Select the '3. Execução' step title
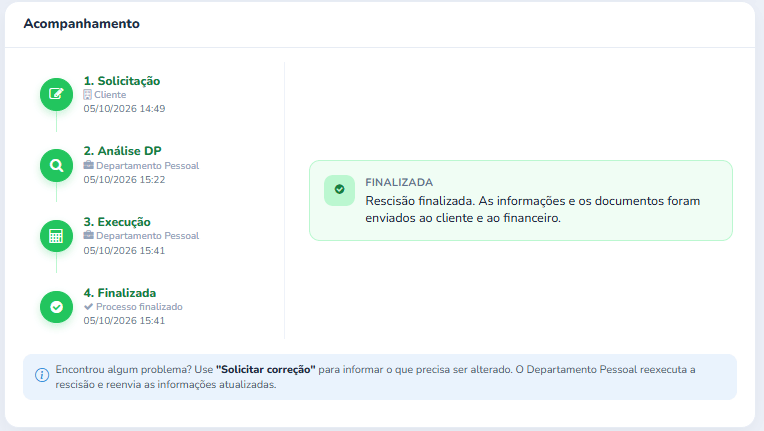The height and width of the screenshot is (431, 764). pyautogui.click(x=117, y=222)
